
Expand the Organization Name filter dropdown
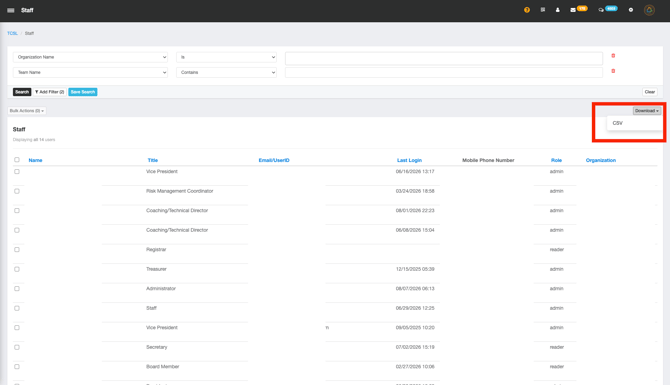(x=90, y=57)
